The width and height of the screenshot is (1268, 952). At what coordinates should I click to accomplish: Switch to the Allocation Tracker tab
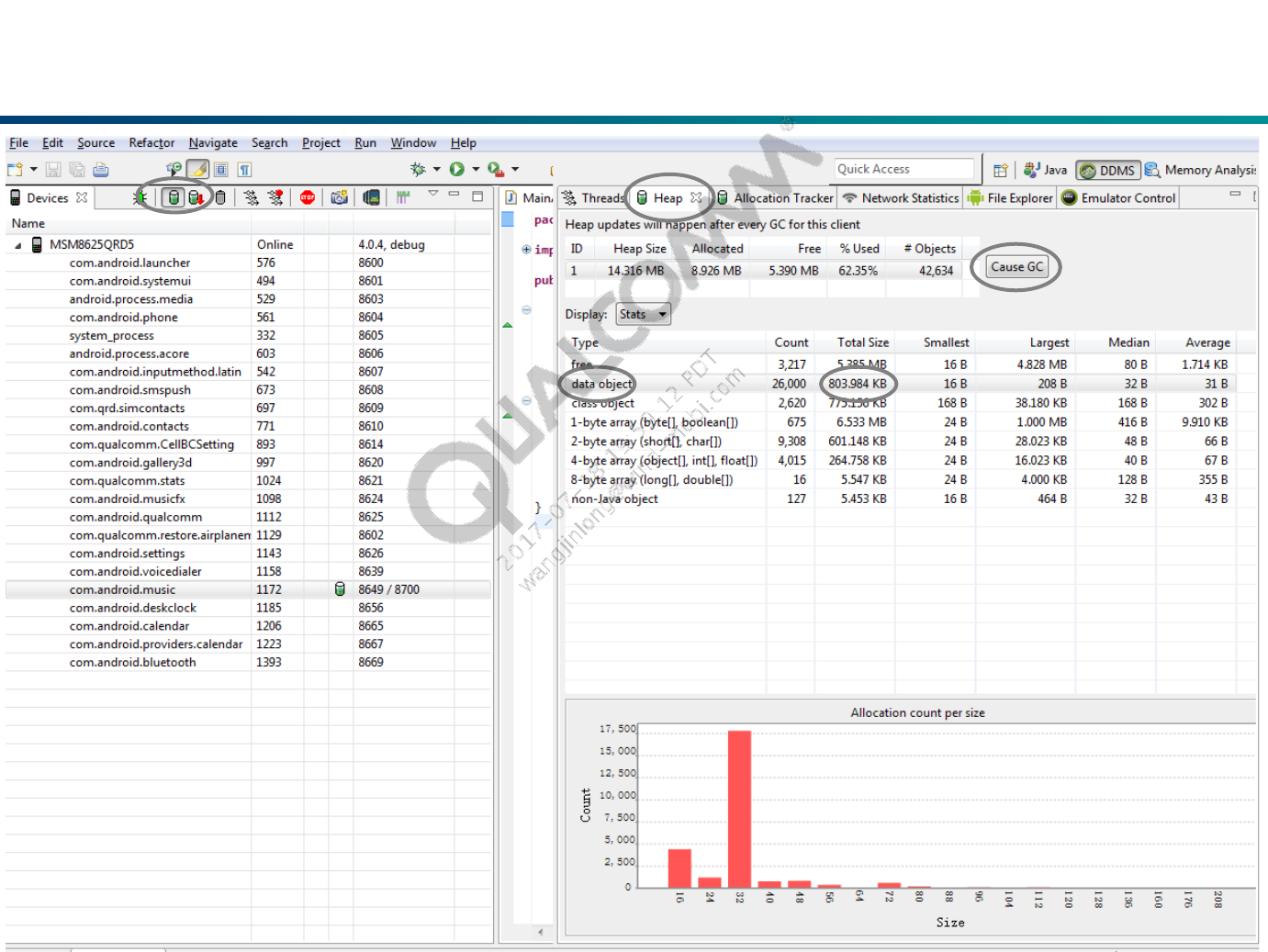775,198
